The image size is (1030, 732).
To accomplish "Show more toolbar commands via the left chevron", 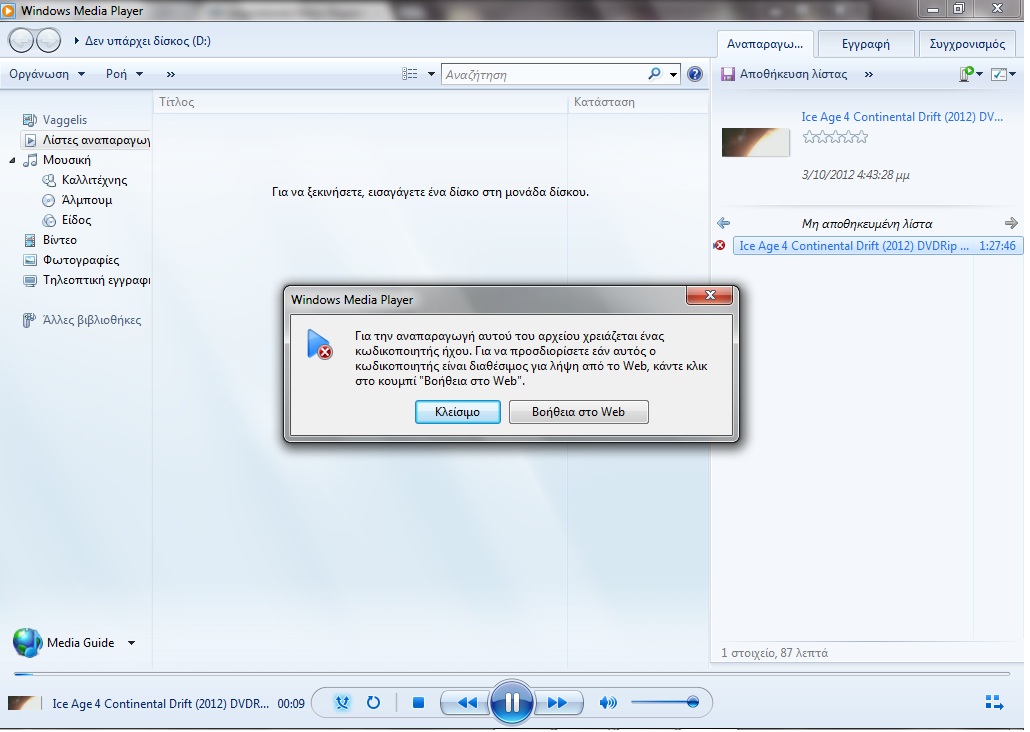I will [x=171, y=74].
